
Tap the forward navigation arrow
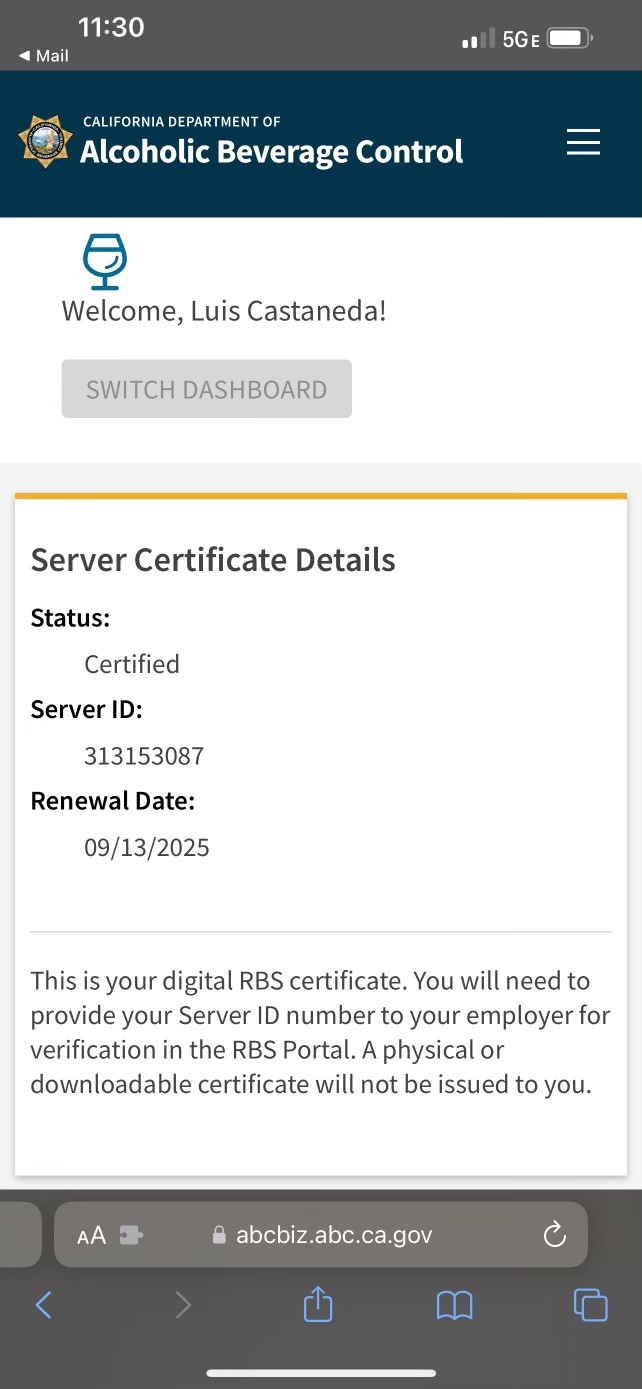[182, 1304]
